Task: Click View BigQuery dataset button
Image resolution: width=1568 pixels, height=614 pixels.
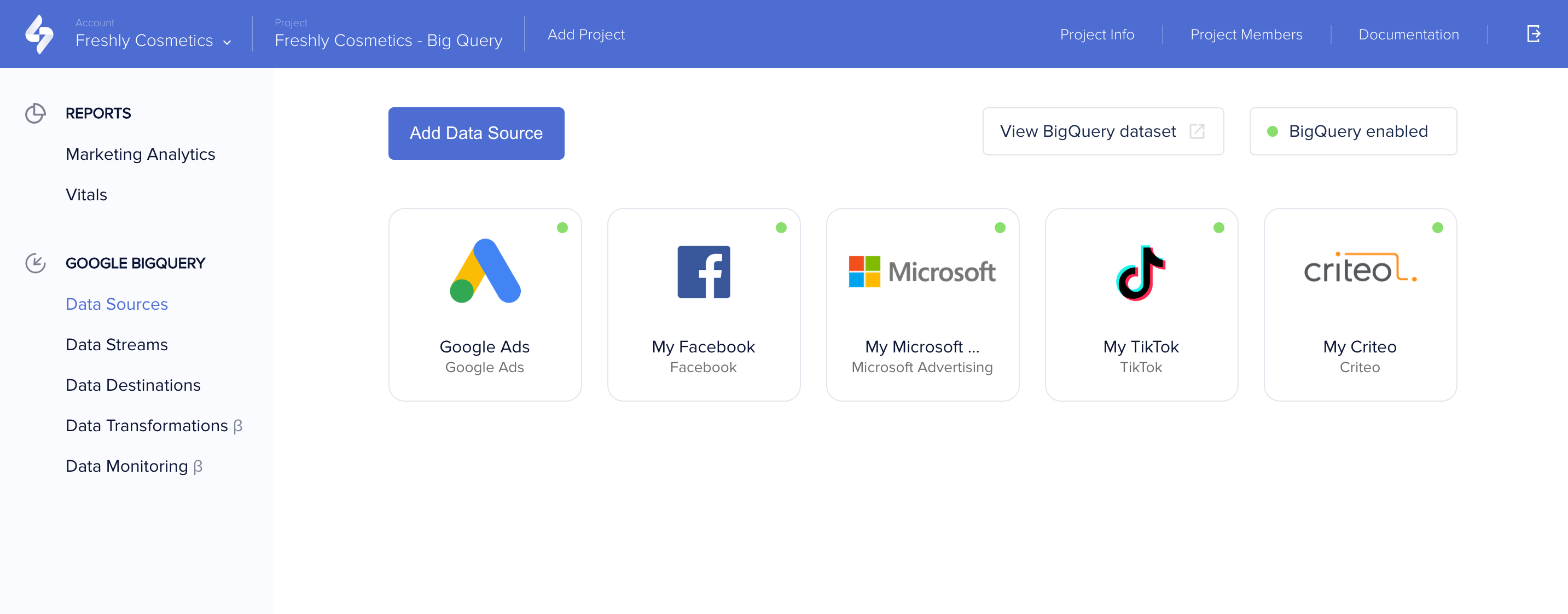Action: (x=1103, y=131)
